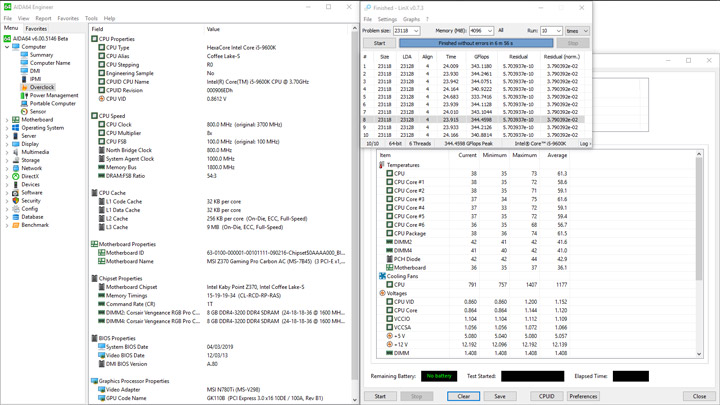Toggle the CPU VID voltage checkbox
The image size is (720, 405).
pos(389,302)
